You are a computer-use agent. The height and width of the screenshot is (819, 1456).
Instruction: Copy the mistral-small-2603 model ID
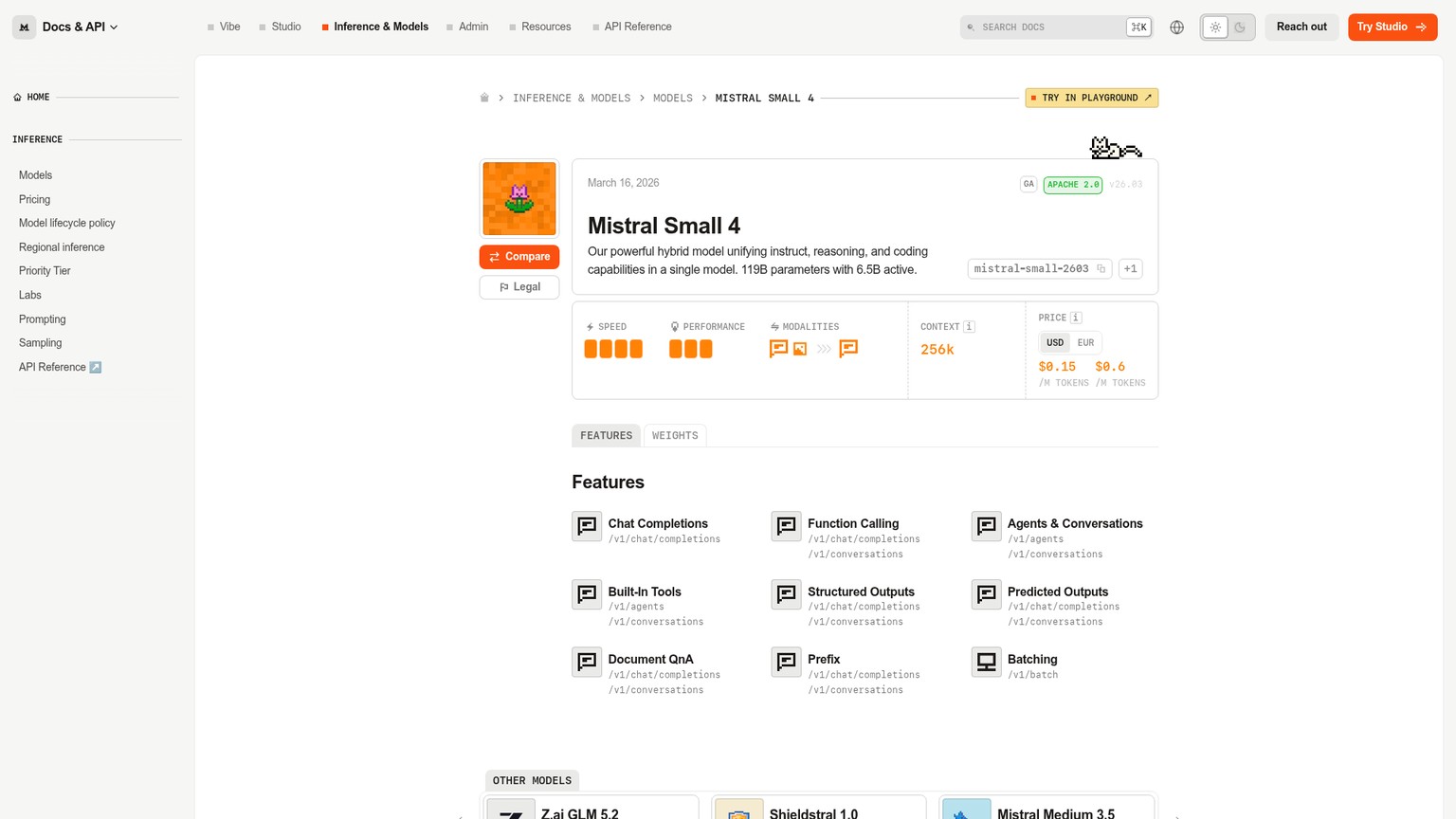[1101, 269]
